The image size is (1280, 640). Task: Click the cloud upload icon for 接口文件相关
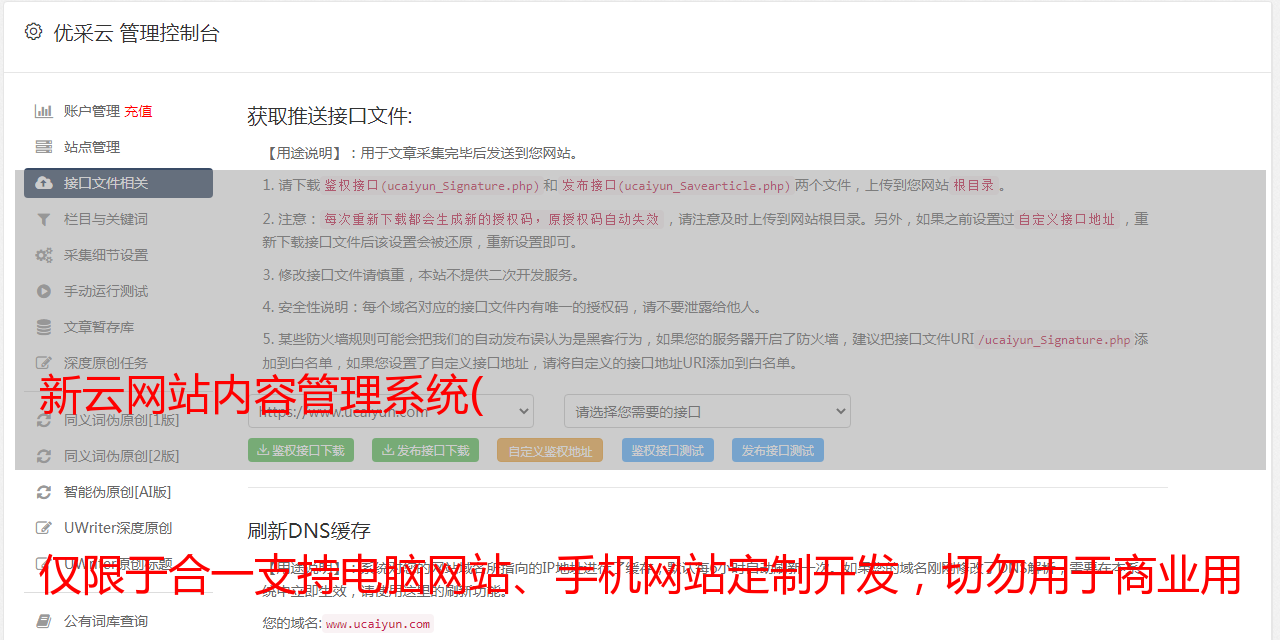click(x=44, y=183)
